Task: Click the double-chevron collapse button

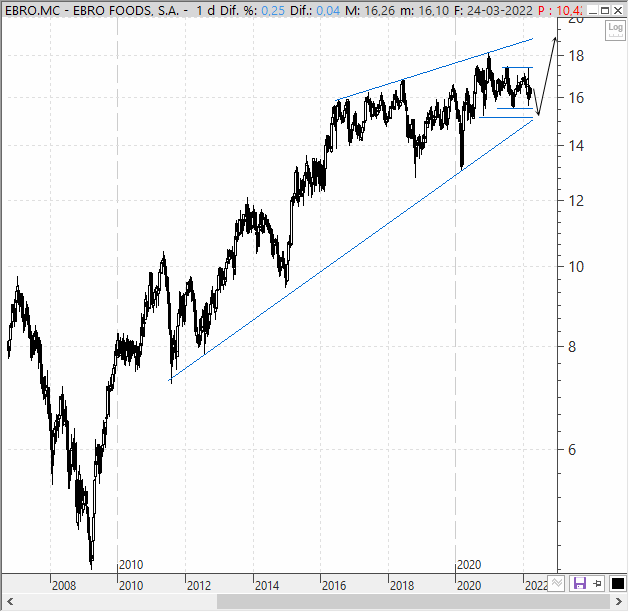Action: coord(556,583)
